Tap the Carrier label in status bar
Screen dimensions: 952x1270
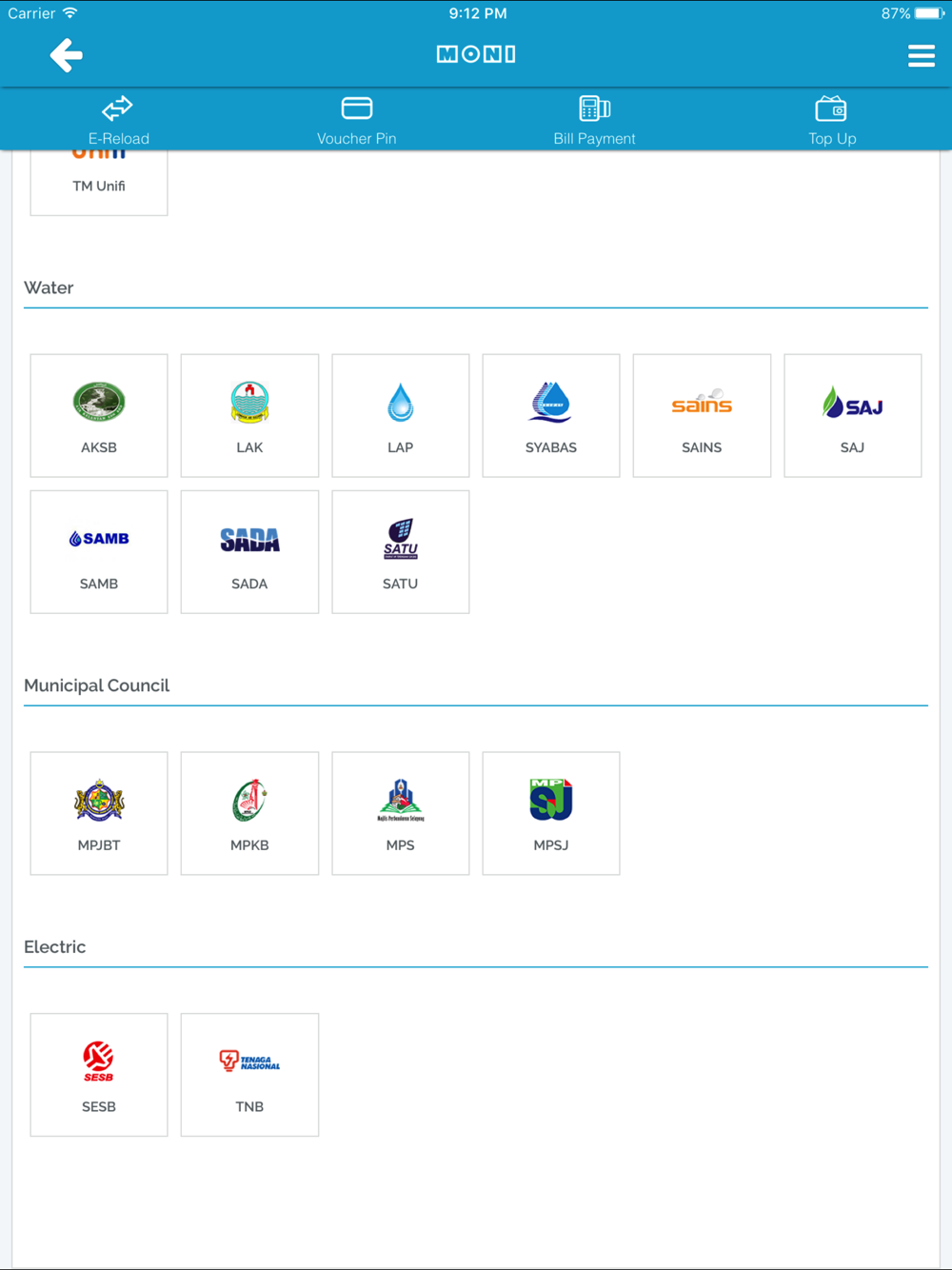pyautogui.click(x=31, y=13)
